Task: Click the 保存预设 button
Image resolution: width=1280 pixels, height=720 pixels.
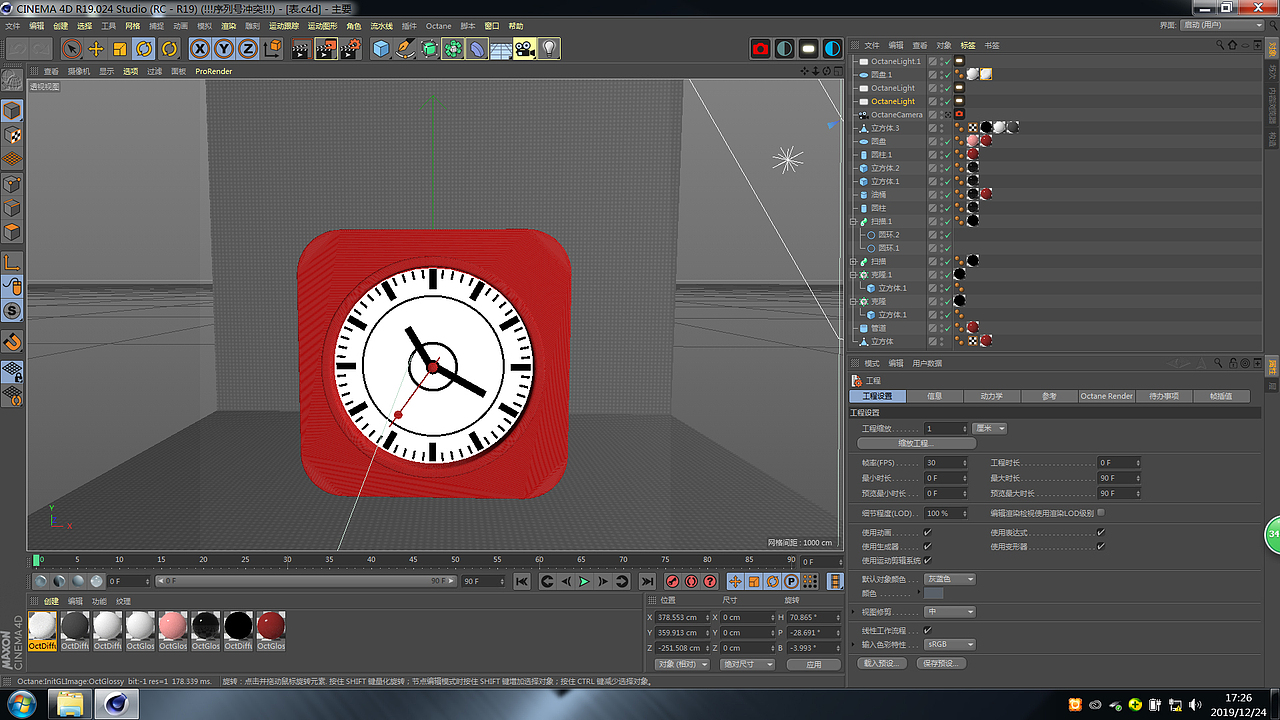Action: click(943, 663)
